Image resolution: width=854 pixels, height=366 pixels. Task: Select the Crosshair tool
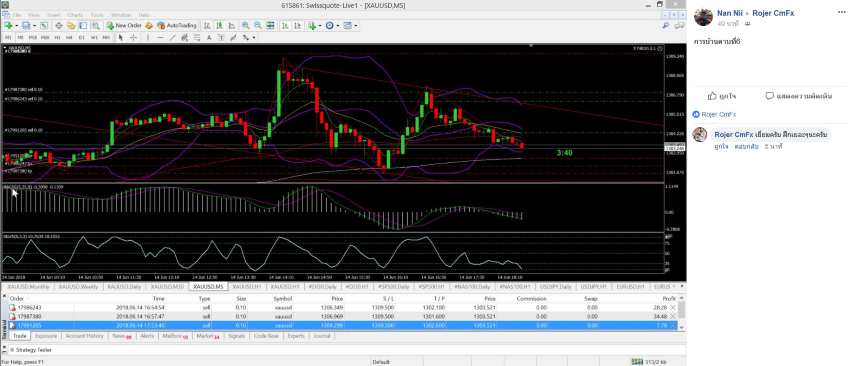coord(133,38)
